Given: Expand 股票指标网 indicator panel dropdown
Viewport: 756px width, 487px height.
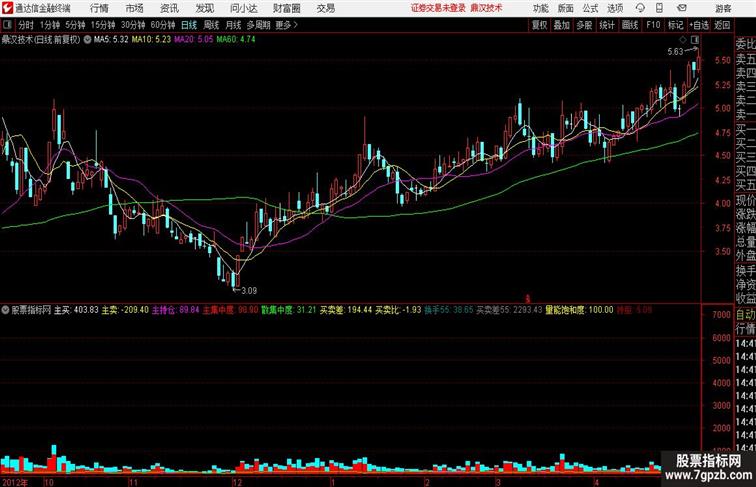Looking at the screenshot, I should (5, 310).
